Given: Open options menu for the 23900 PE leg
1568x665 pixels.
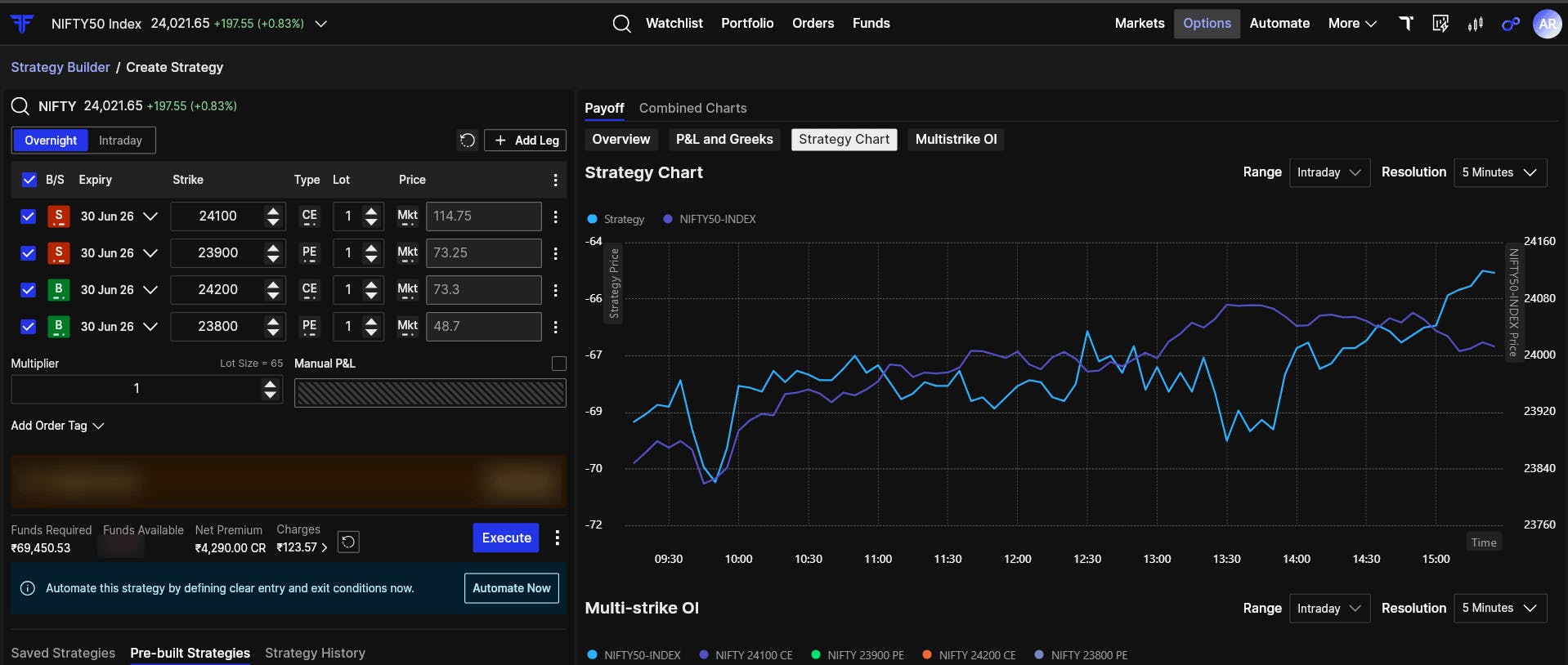Looking at the screenshot, I should 556,253.
